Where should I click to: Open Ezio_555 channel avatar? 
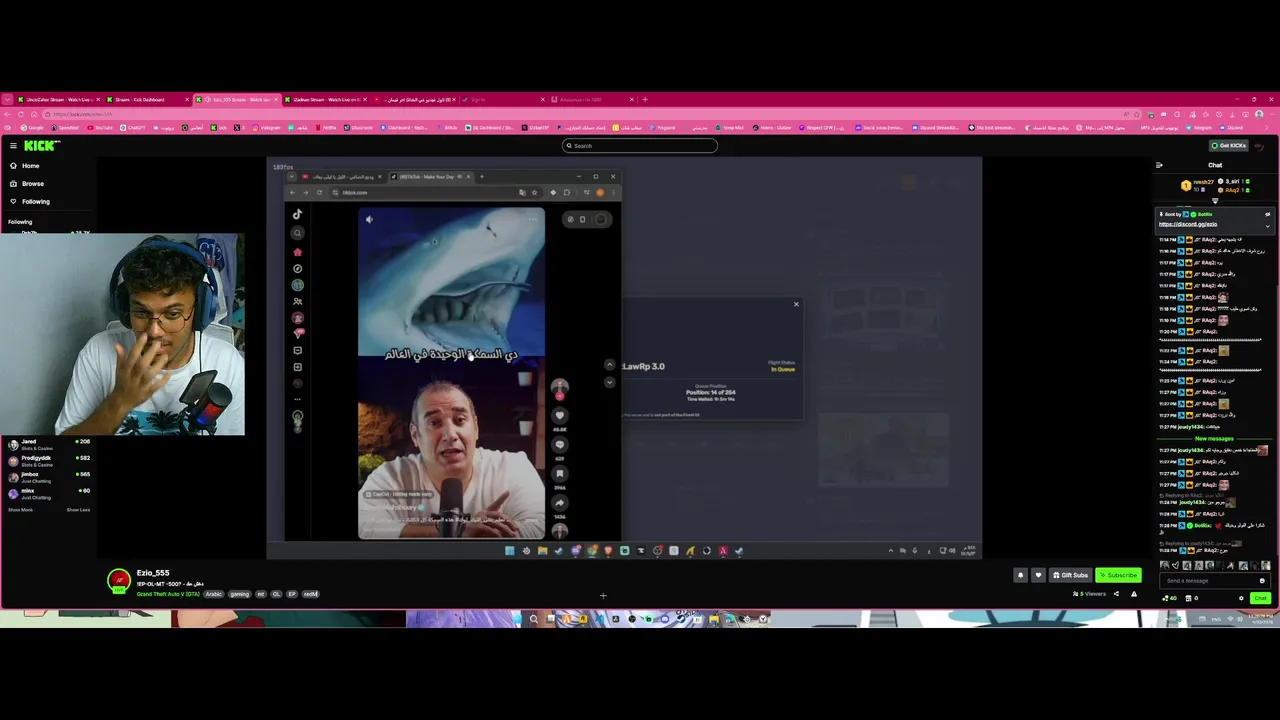point(119,581)
